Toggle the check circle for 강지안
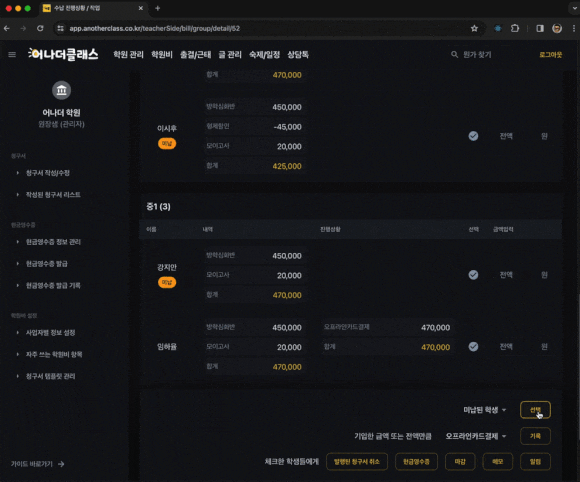580x482 pixels. click(473, 275)
